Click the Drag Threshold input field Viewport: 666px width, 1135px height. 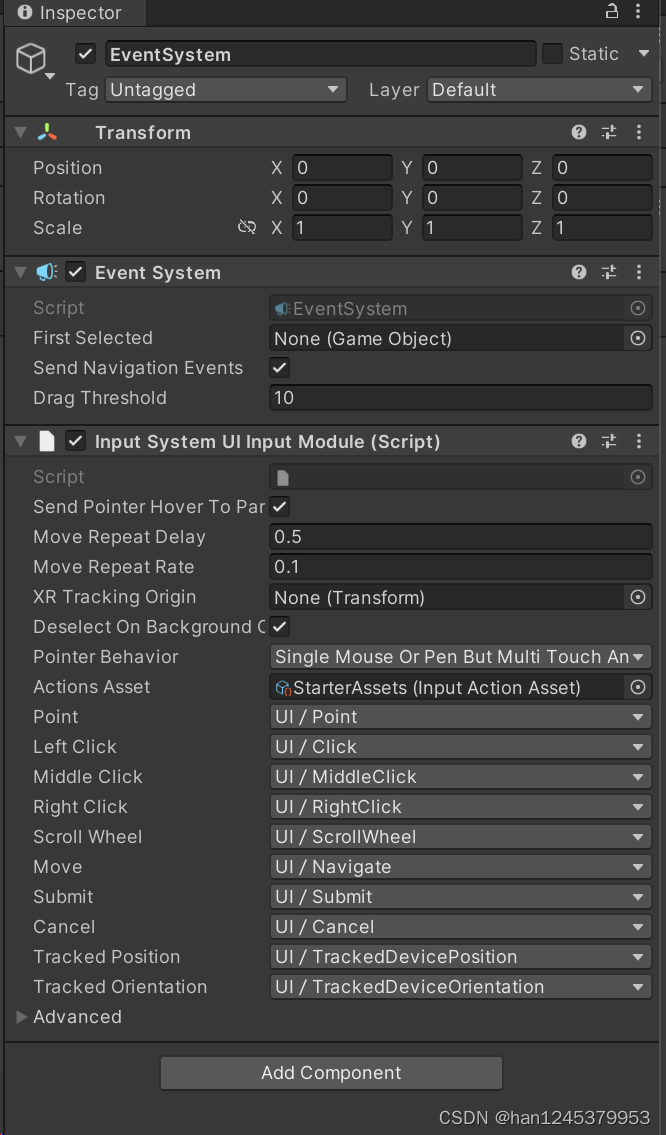(460, 398)
